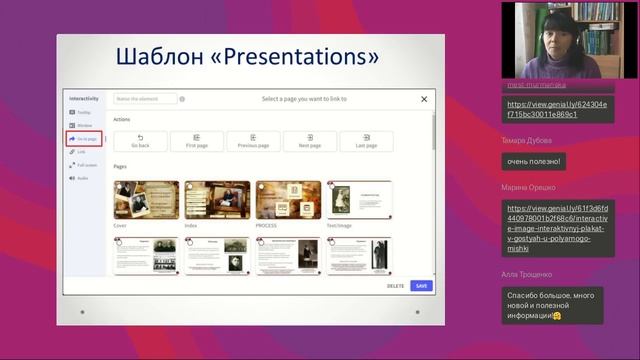The width and height of the screenshot is (640, 360).
Task: Click the slide title 'Шаблон «Presentations»'
Action: point(247,56)
